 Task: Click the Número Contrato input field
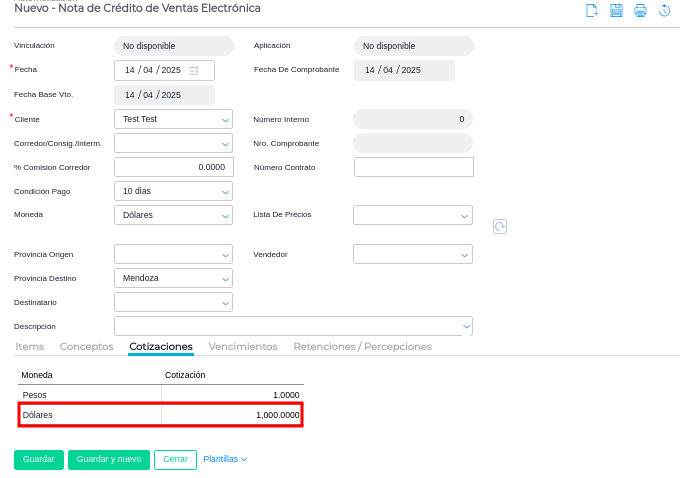(x=414, y=167)
